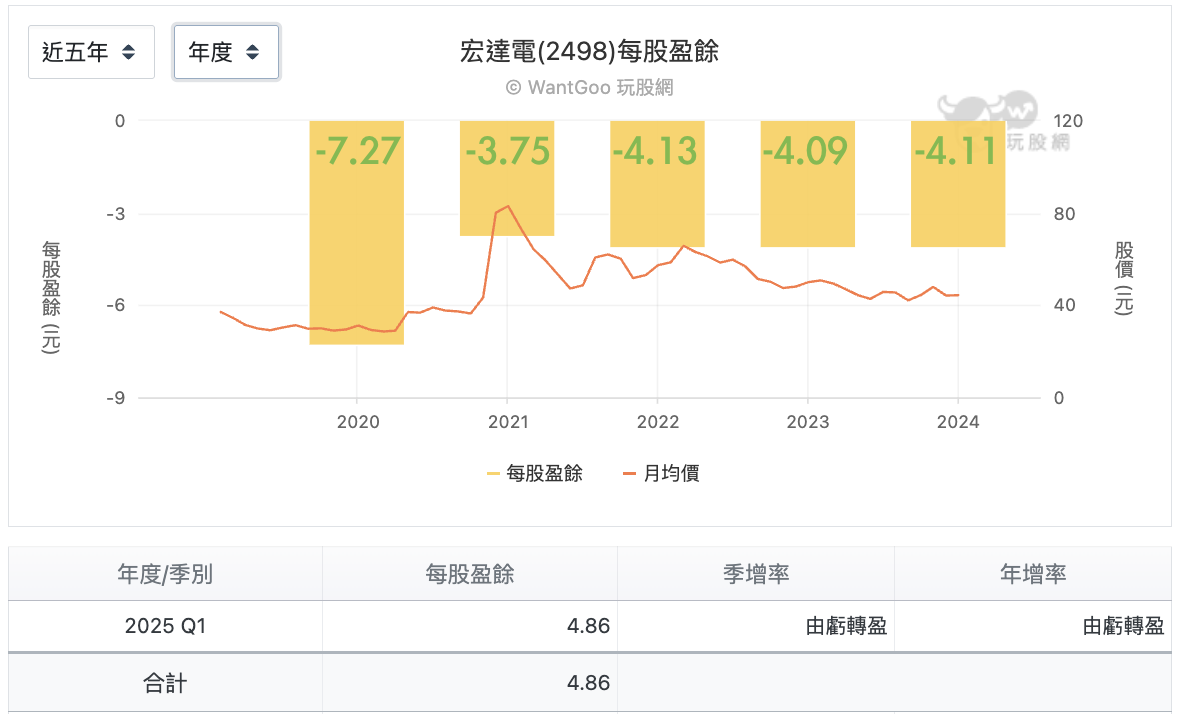Click the 合計 row in the table
Image resolution: width=1178 pixels, height=714 pixels.
tap(164, 682)
